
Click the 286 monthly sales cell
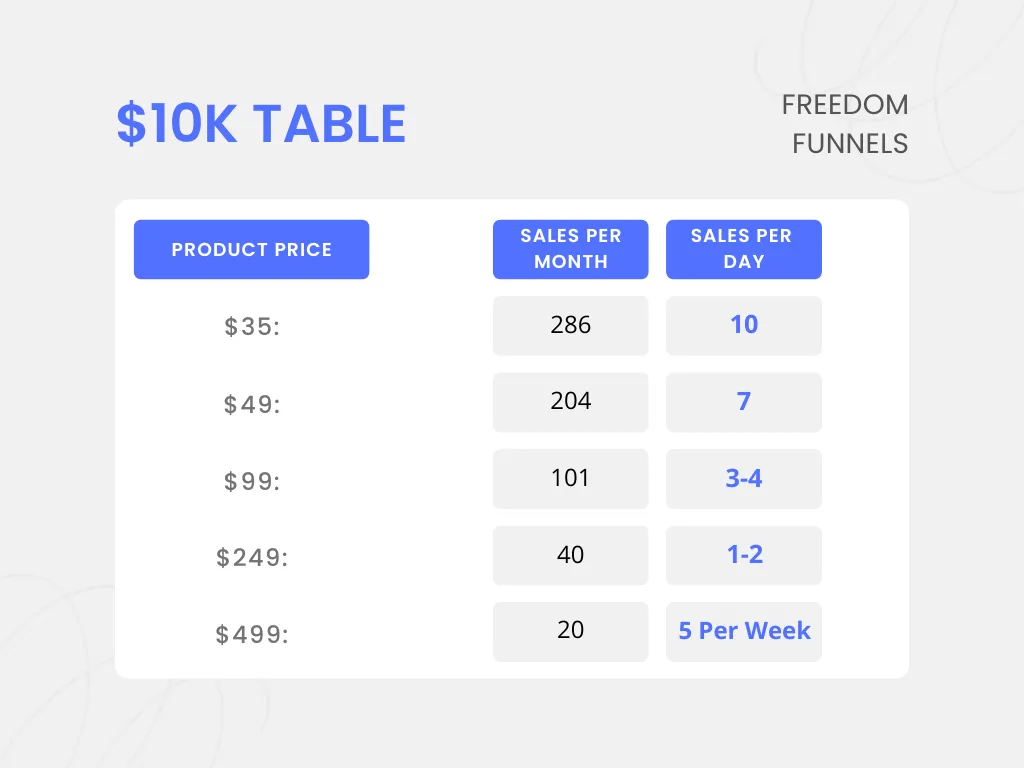570,325
